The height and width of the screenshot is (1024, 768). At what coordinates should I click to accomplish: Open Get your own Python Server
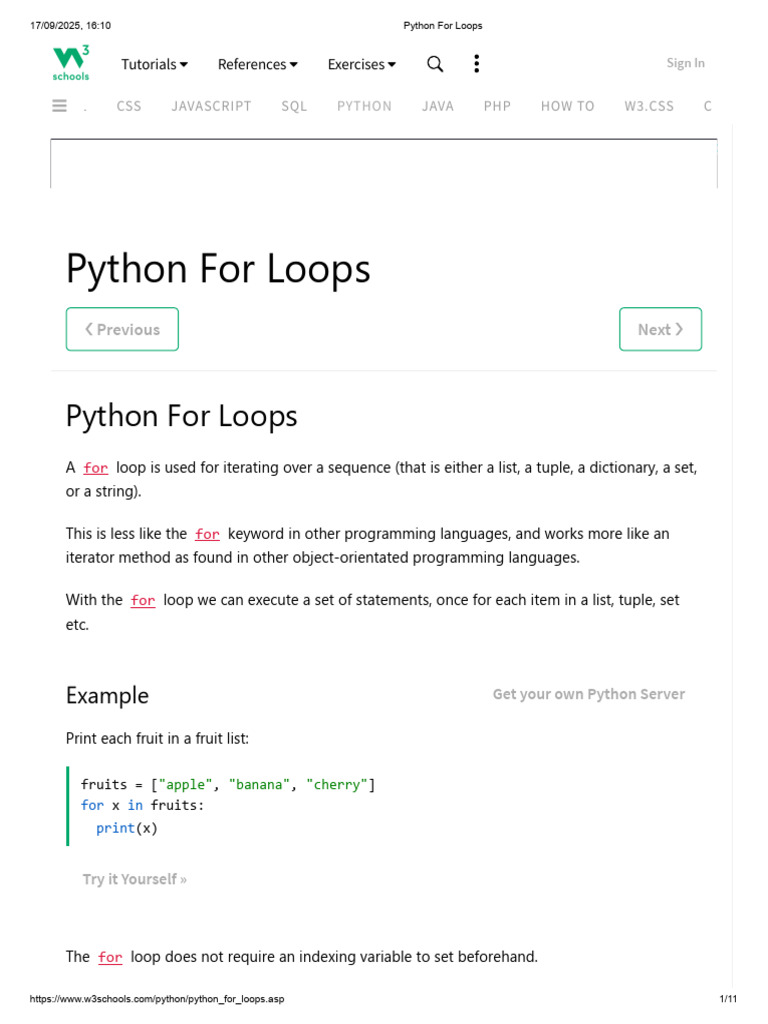[x=588, y=694]
